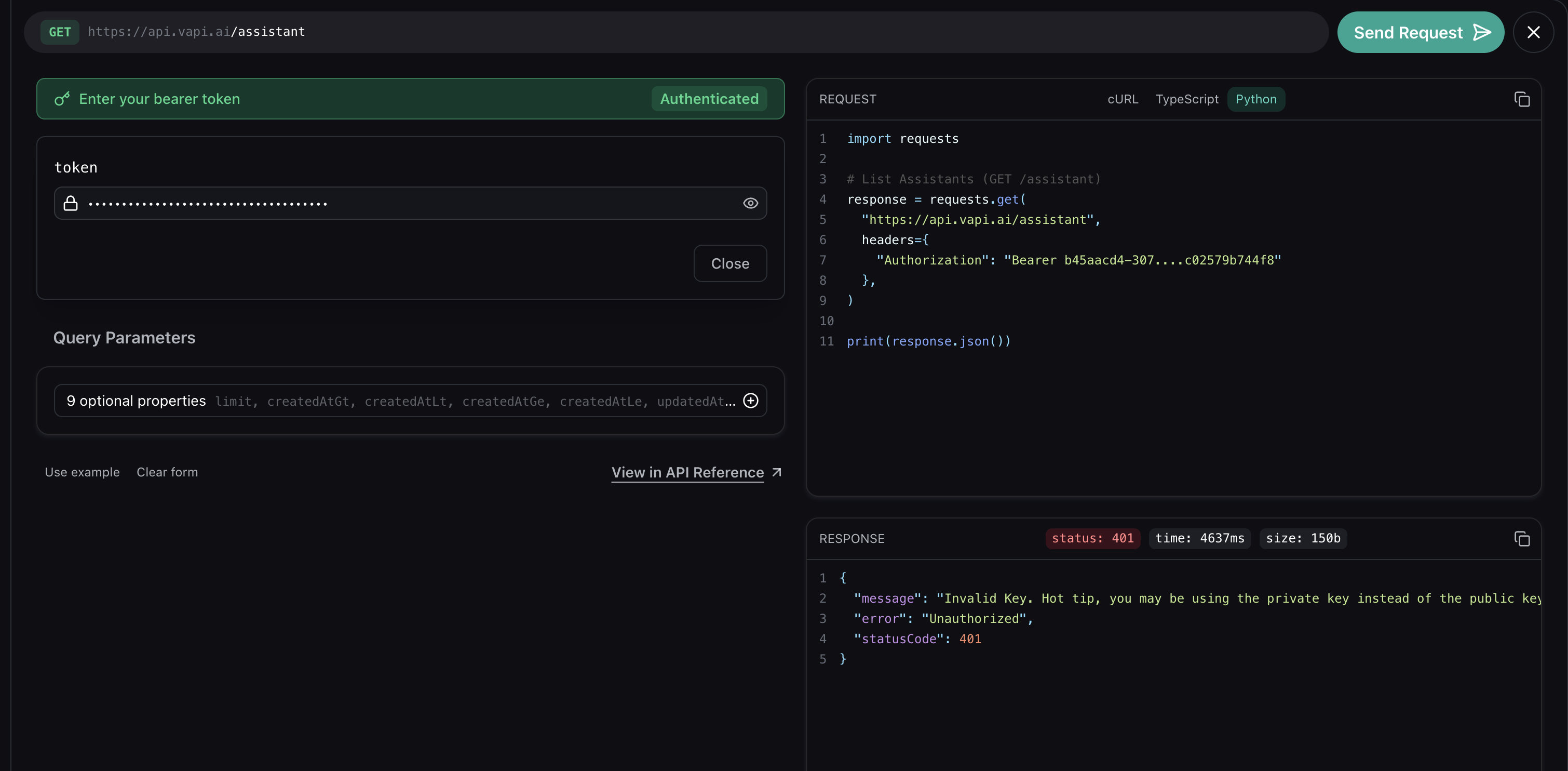Click Use example

pos(82,472)
